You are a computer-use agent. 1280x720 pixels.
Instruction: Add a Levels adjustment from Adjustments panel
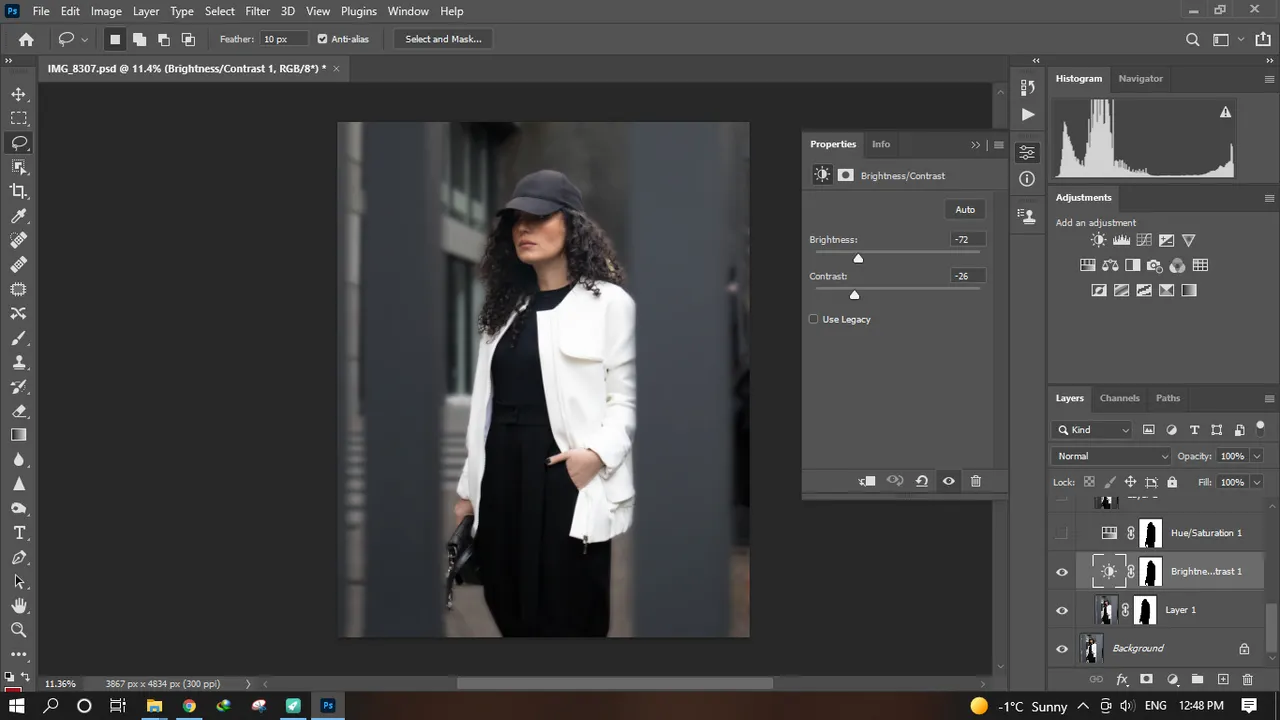click(x=1121, y=240)
